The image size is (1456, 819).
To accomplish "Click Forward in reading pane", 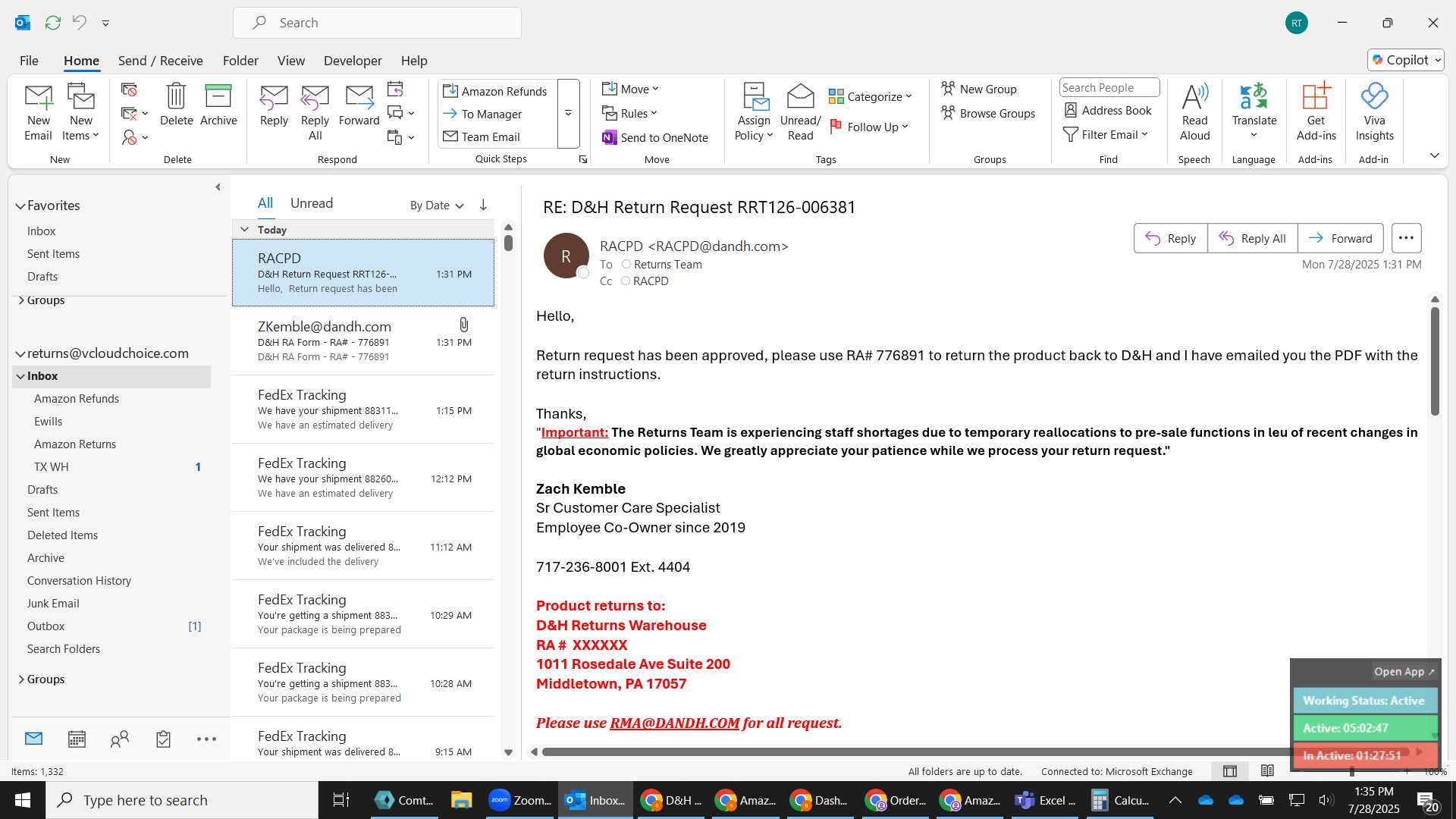I will (1340, 238).
